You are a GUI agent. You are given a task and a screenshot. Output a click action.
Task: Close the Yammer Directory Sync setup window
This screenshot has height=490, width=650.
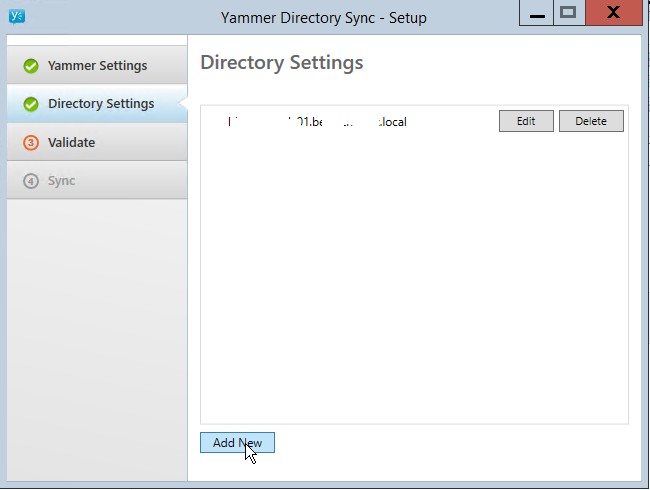pos(614,13)
